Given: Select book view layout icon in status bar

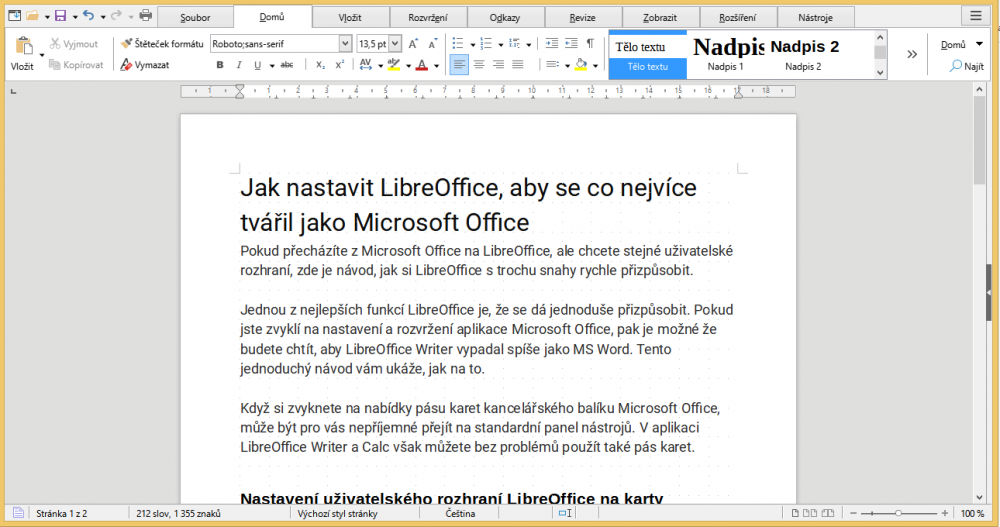Looking at the screenshot, I should click(828, 513).
